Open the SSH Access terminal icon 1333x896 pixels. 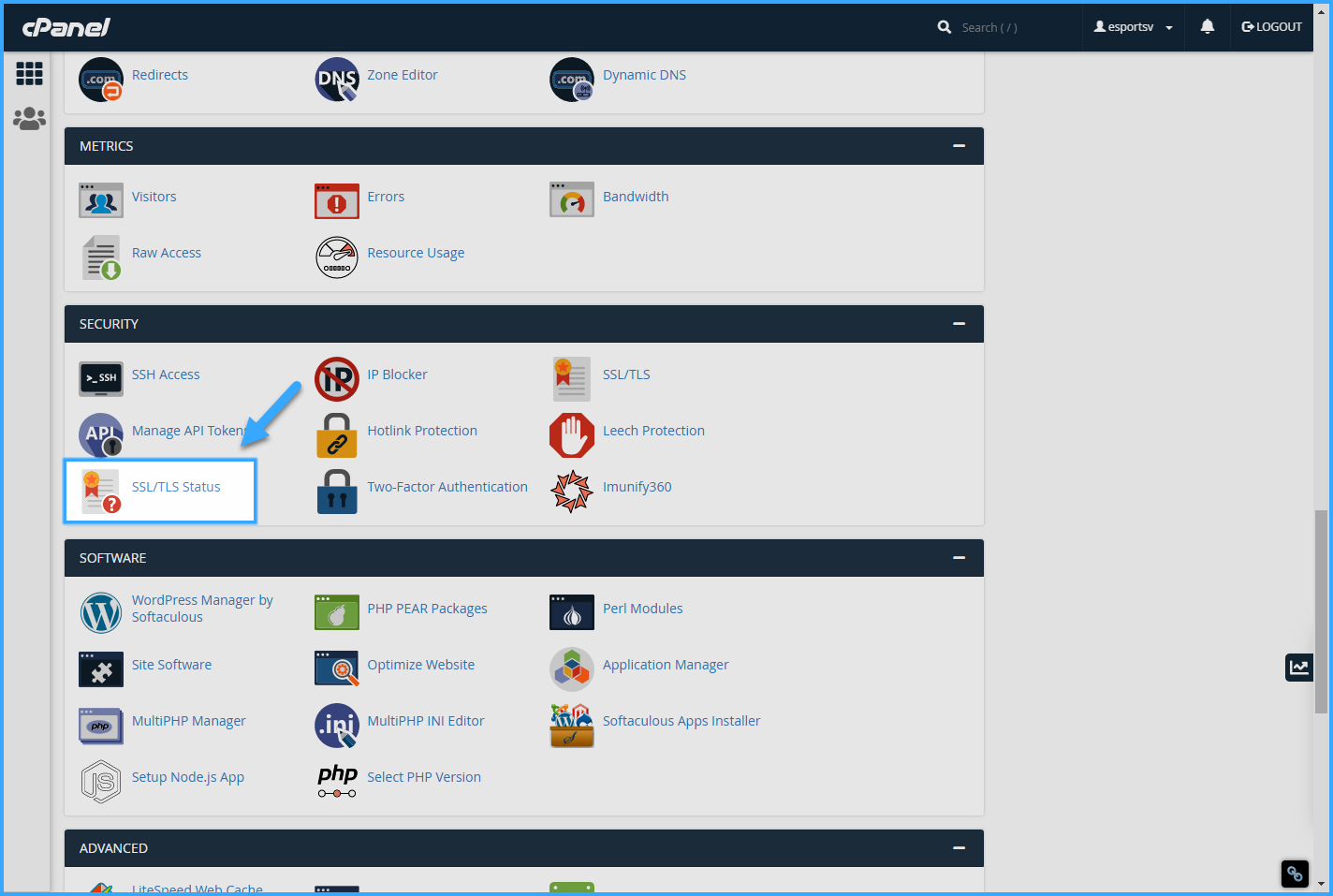tap(101, 379)
